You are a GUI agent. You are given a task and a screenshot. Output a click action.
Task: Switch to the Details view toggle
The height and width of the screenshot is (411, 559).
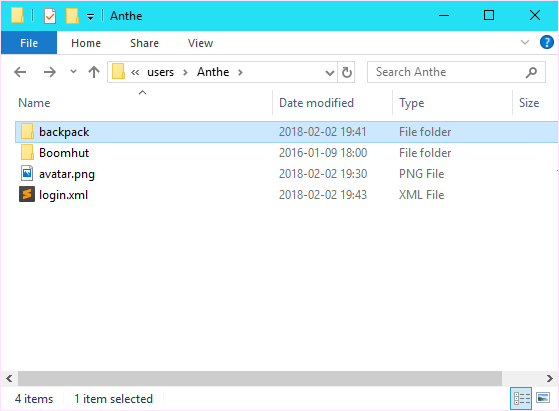(x=521, y=398)
